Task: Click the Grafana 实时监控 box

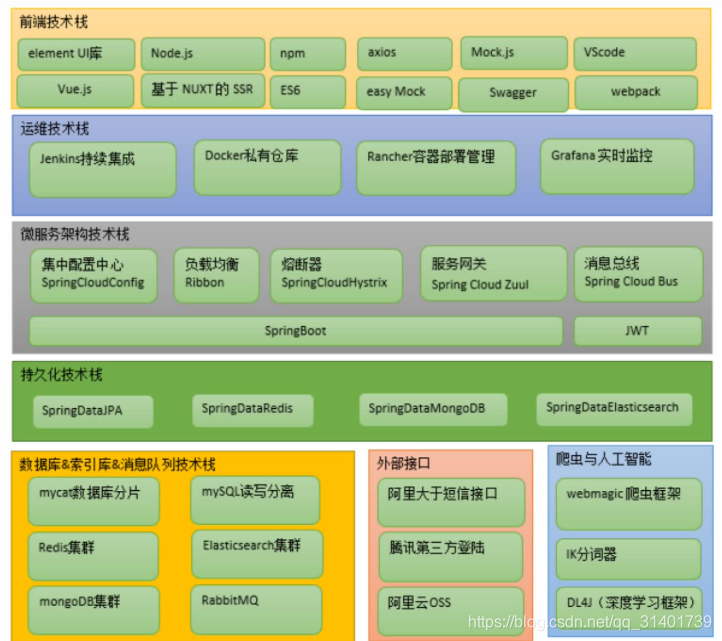Action: tap(617, 167)
